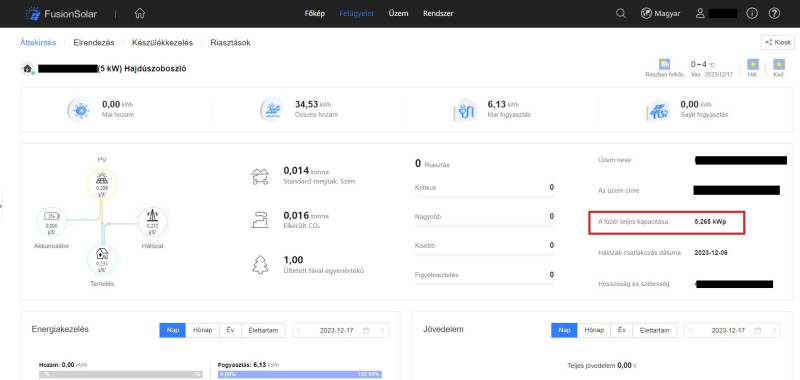Click the Elkerült CO₂ factory icon
800x380 pixels.
coord(260,220)
